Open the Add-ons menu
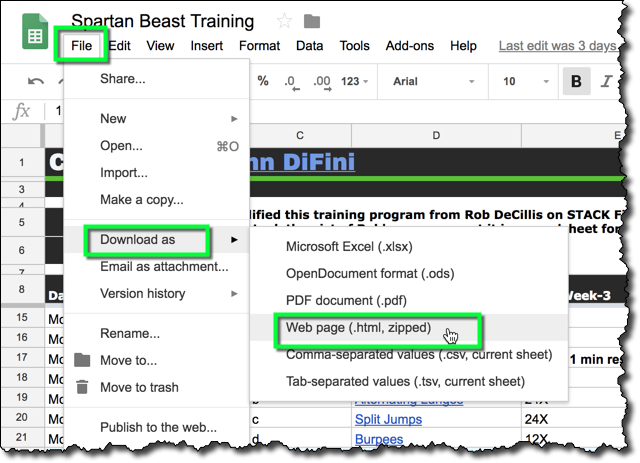The width and height of the screenshot is (640, 463). pyautogui.click(x=410, y=46)
